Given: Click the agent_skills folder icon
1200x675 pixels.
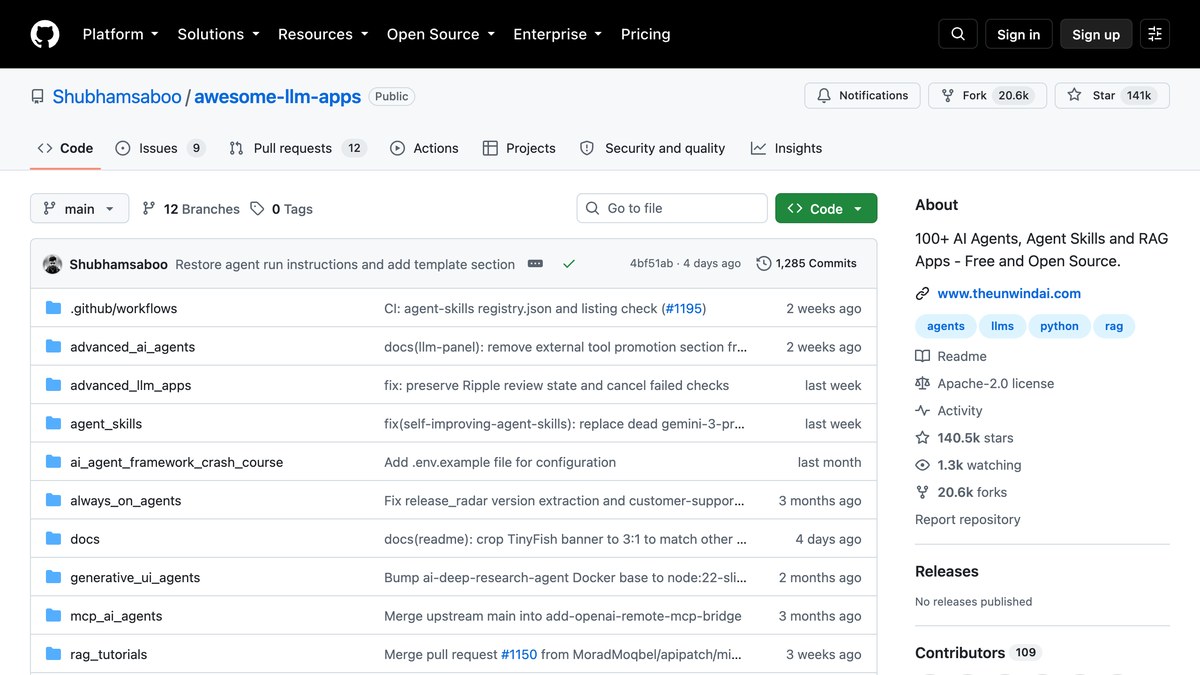Looking at the screenshot, I should click(x=54, y=424).
